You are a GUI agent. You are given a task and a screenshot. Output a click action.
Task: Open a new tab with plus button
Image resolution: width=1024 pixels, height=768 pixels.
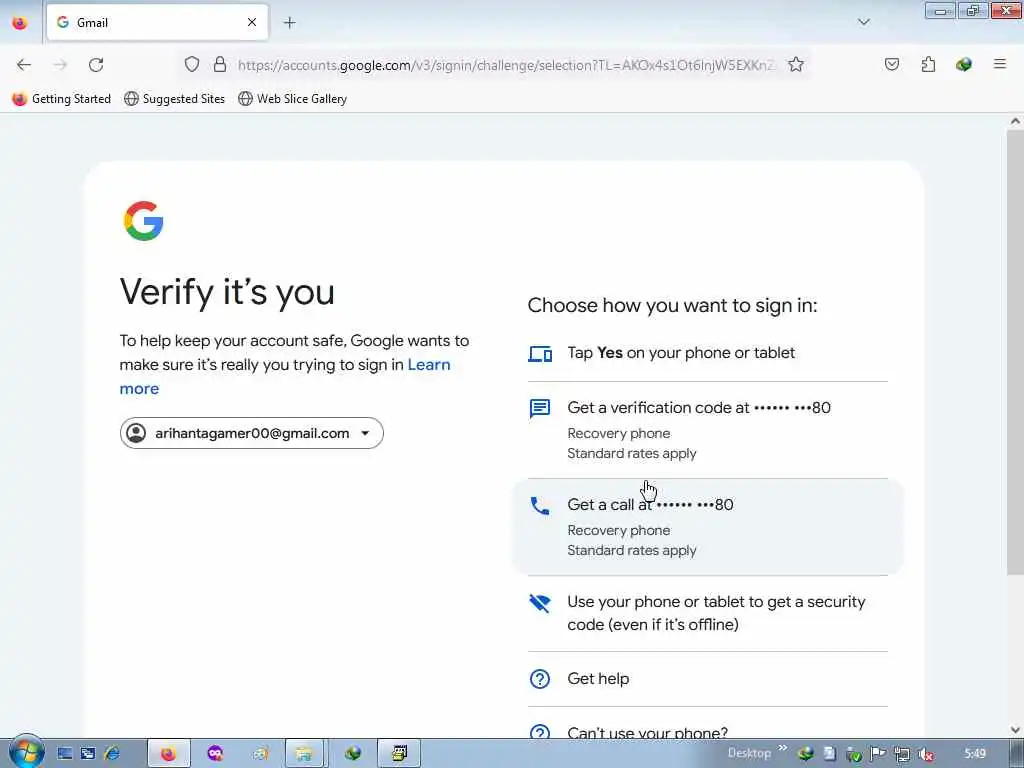[x=289, y=23]
